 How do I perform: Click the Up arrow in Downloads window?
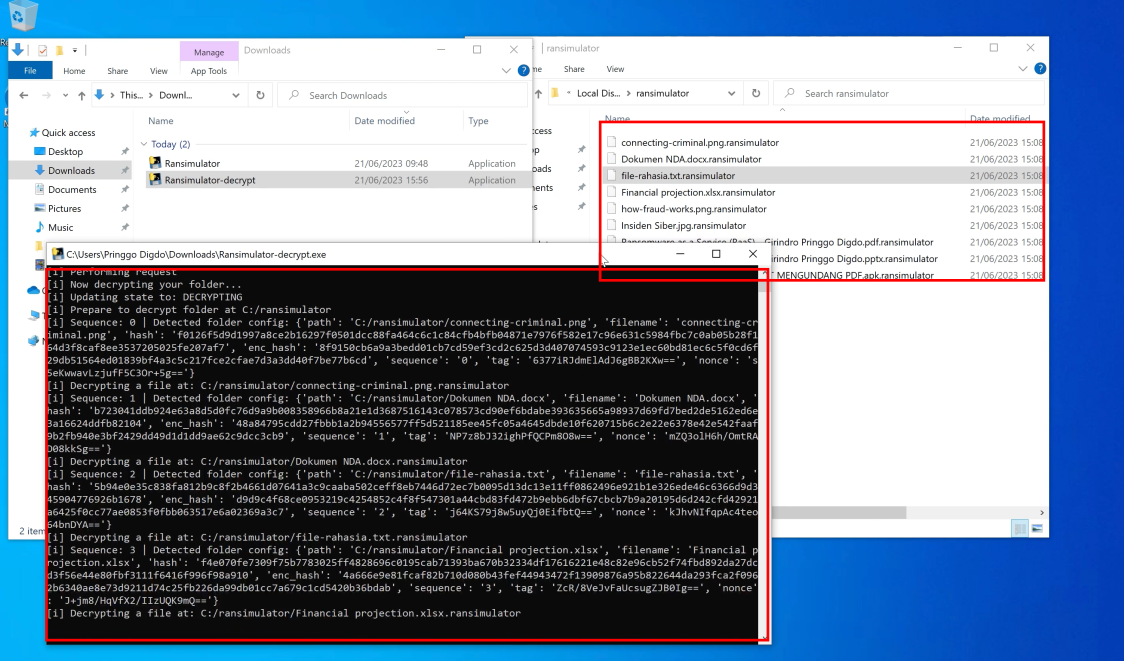coord(82,95)
